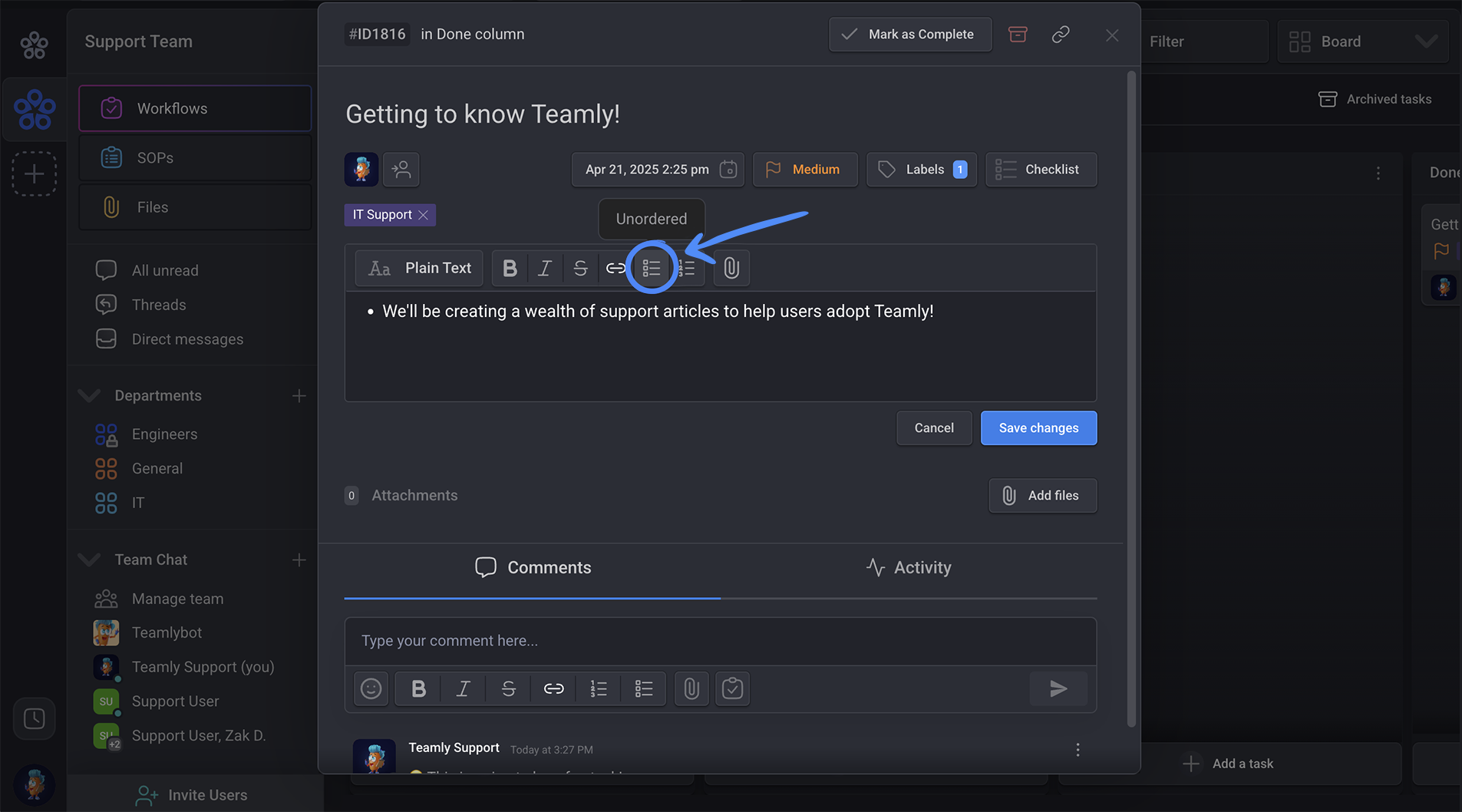Click the Filter field

(1203, 41)
